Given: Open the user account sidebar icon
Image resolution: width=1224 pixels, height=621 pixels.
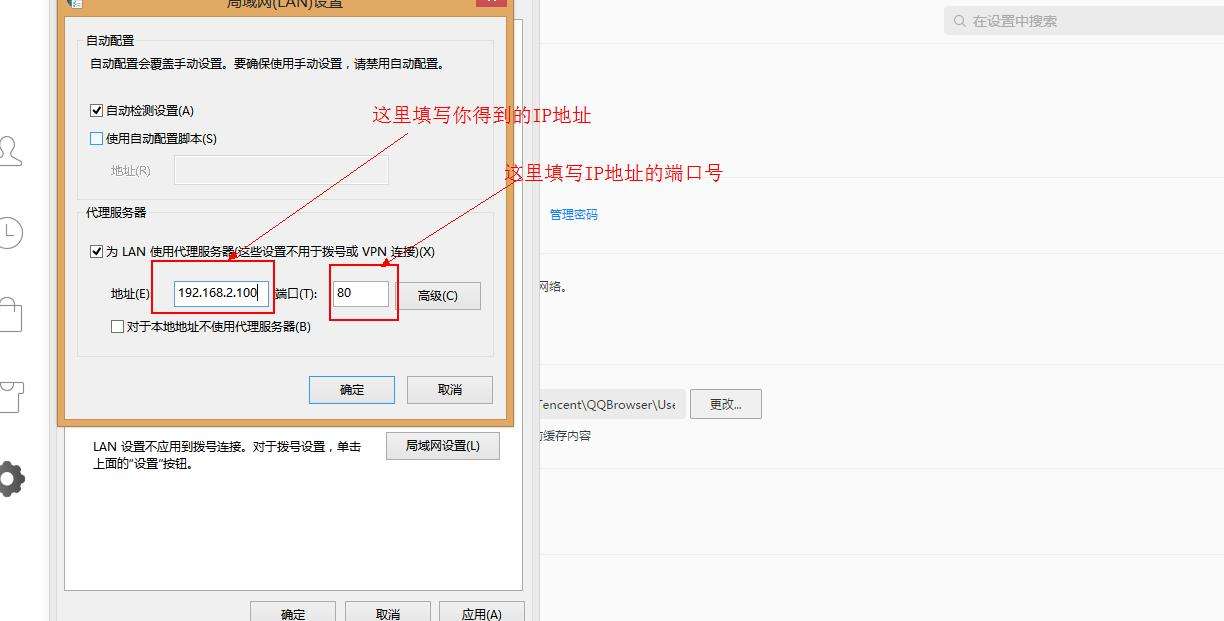Looking at the screenshot, I should point(10,150).
